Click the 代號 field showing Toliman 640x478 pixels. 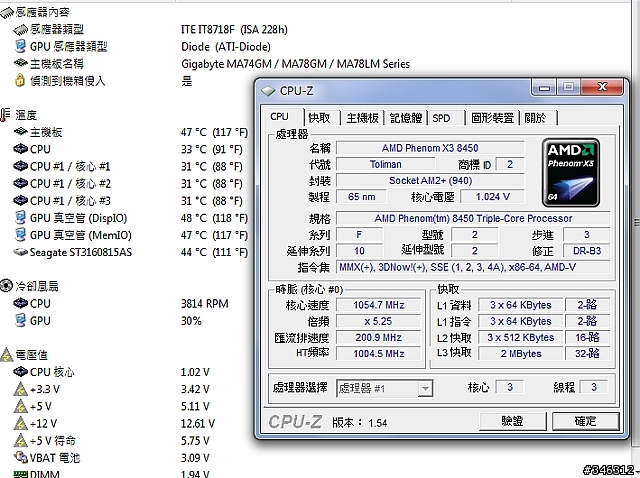pyautogui.click(x=385, y=165)
